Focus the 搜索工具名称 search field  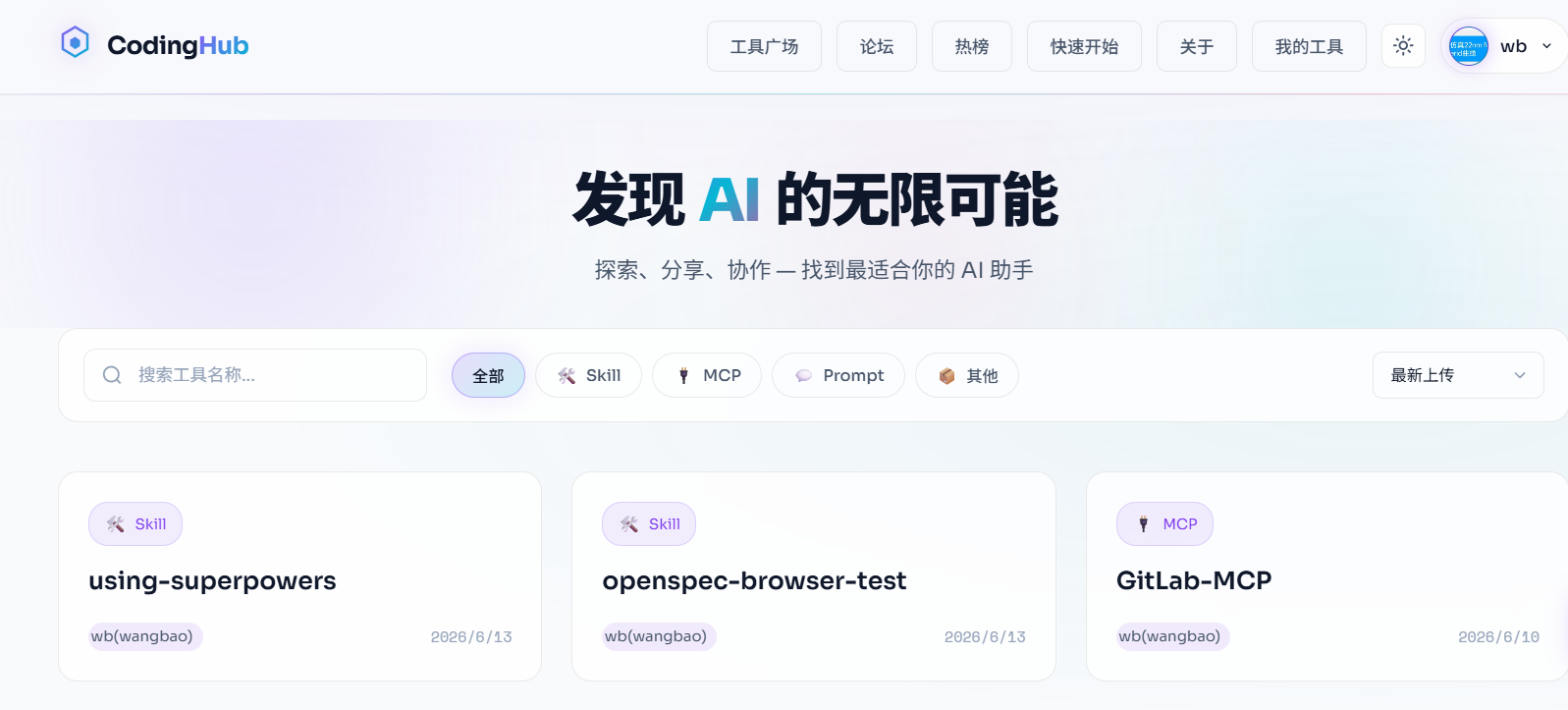[x=255, y=375]
